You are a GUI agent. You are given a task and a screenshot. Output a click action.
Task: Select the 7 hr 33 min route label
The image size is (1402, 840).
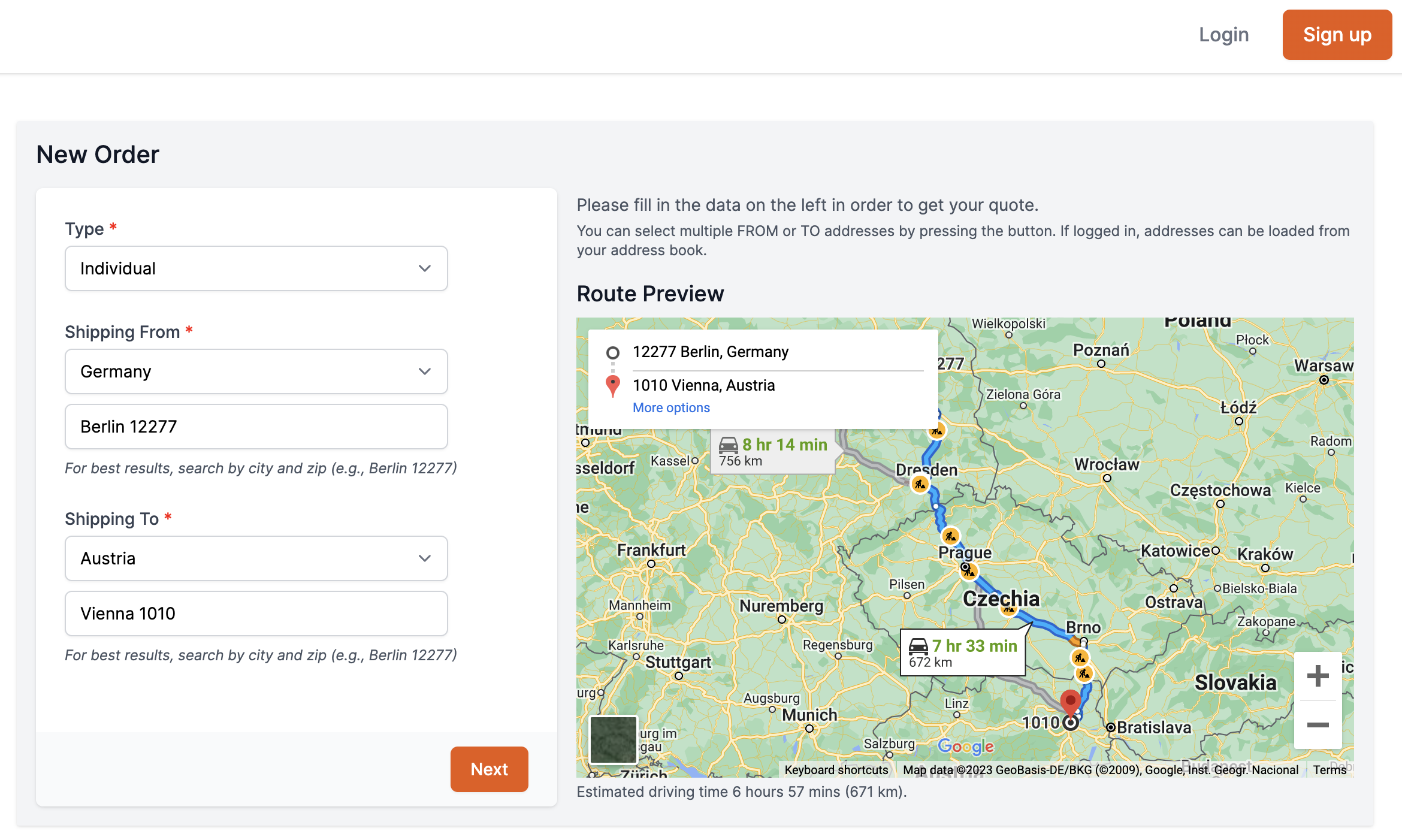tap(963, 652)
